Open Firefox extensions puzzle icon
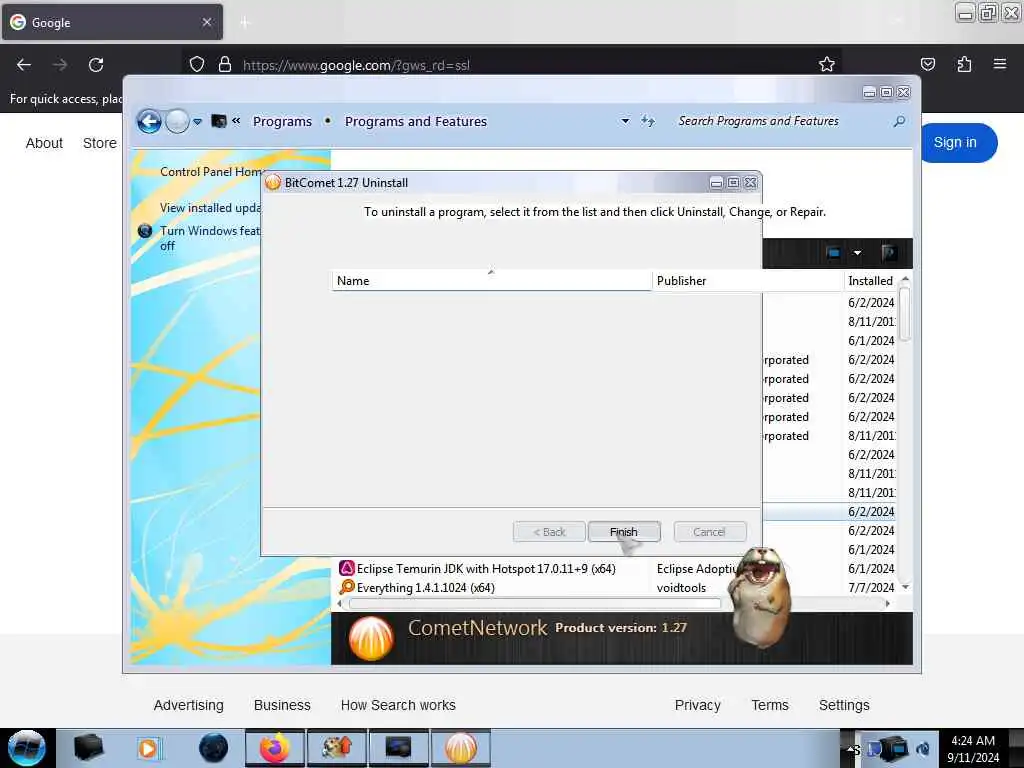Screen dimensions: 1024x768 pos(964,64)
